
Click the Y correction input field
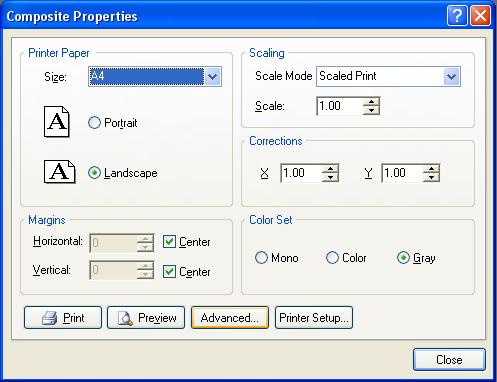tap(403, 173)
